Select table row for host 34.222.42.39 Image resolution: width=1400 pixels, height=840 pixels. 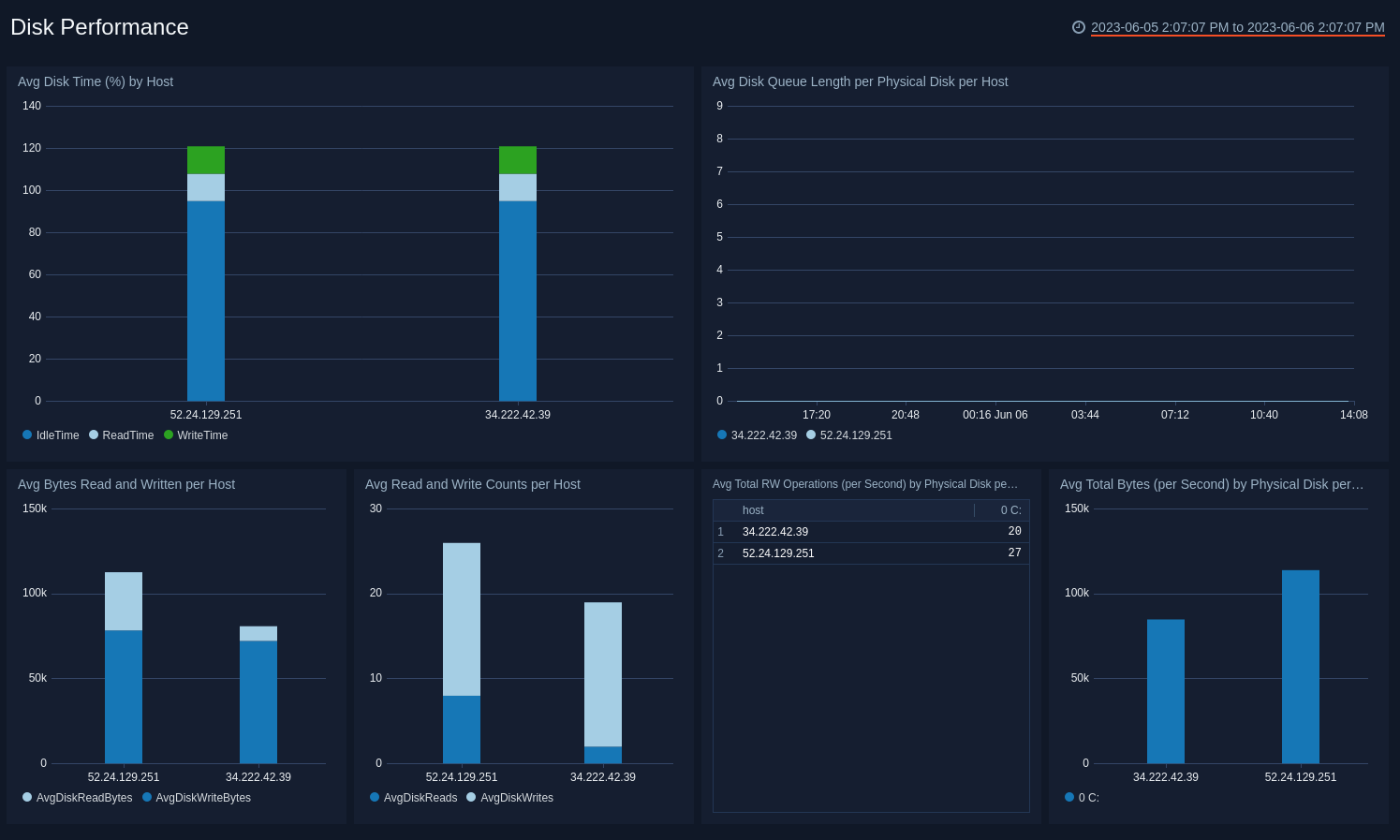tap(871, 532)
